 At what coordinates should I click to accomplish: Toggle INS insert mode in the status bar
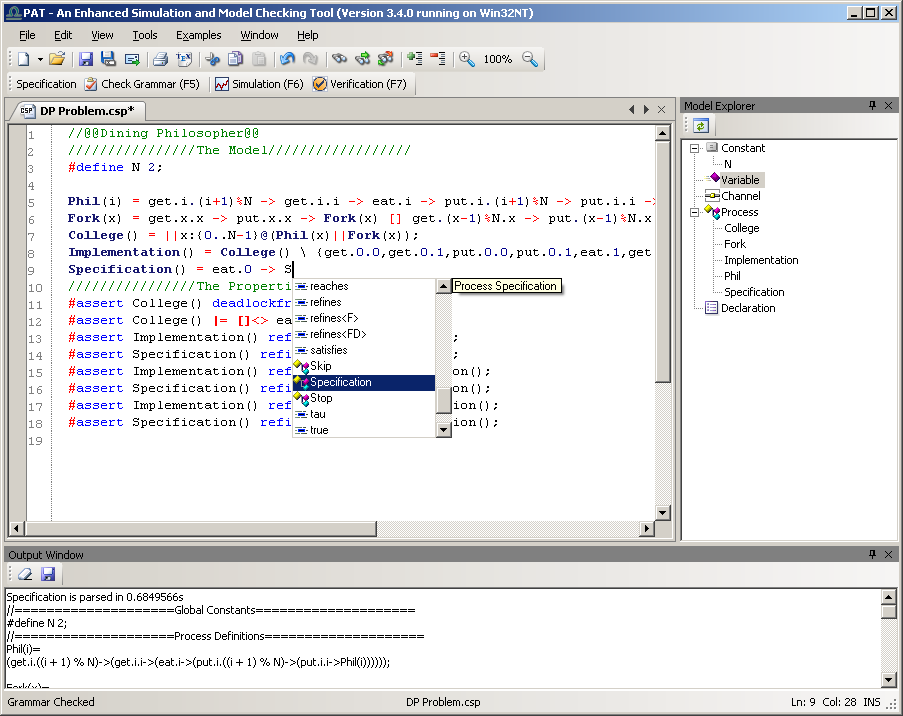pos(870,702)
